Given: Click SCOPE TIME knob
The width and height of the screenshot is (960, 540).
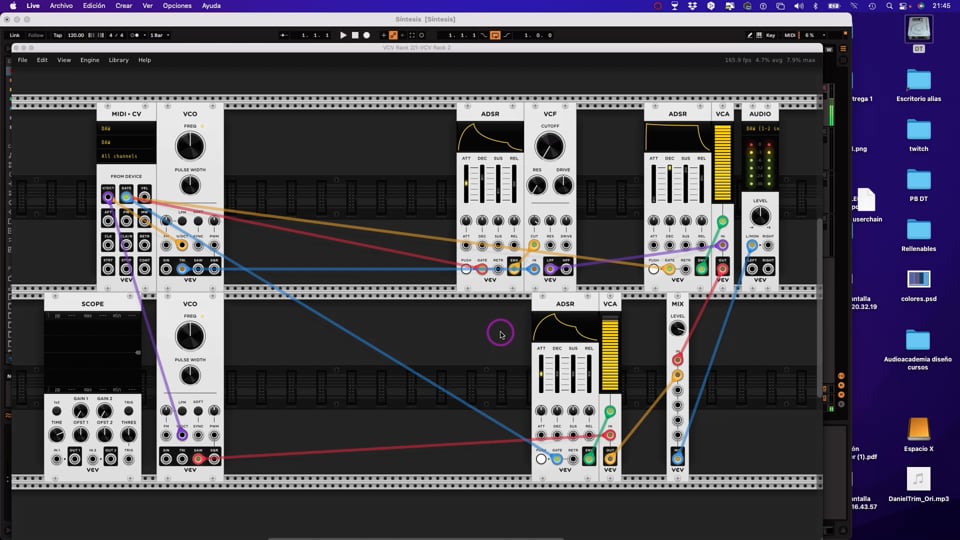Looking at the screenshot, I should [56, 435].
